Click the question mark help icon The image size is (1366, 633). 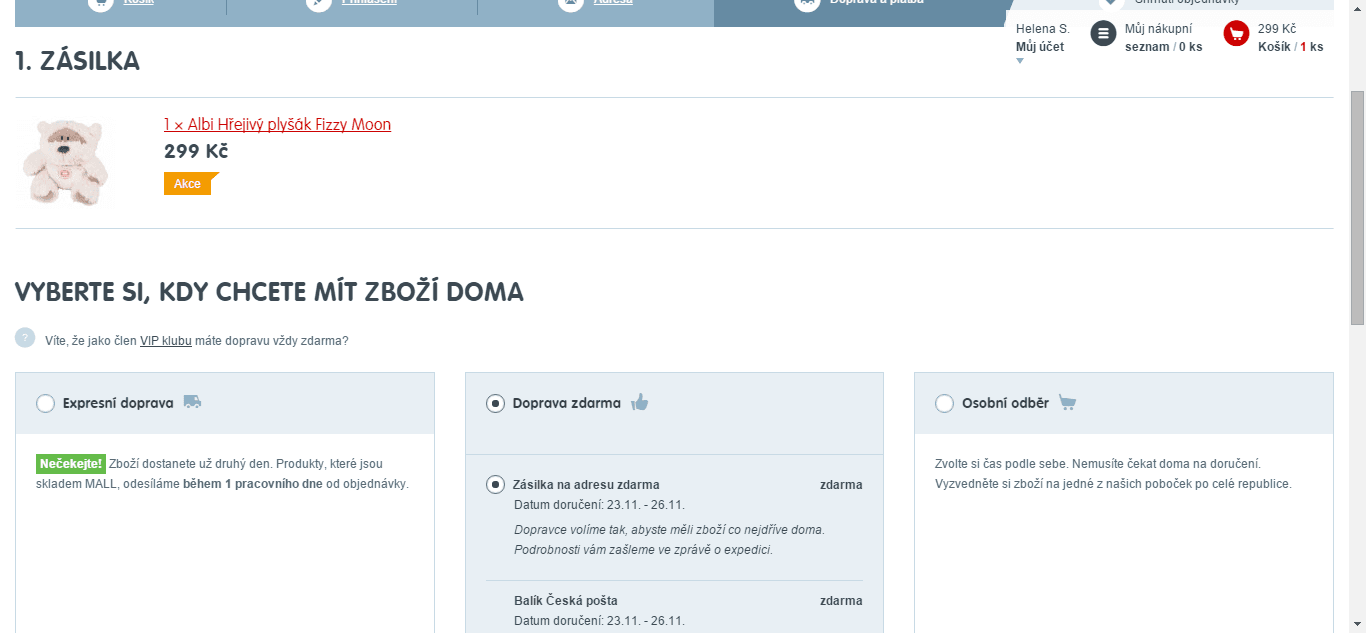coord(25,338)
